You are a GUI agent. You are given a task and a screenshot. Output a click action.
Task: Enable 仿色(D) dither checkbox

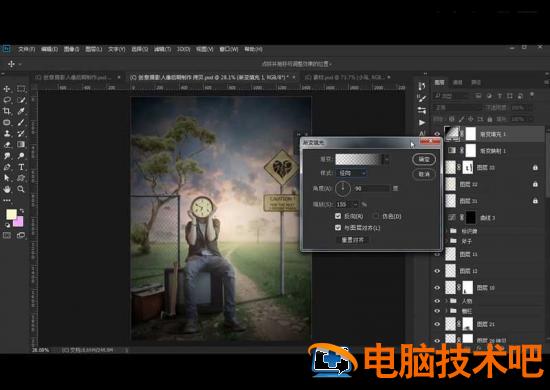(376, 216)
